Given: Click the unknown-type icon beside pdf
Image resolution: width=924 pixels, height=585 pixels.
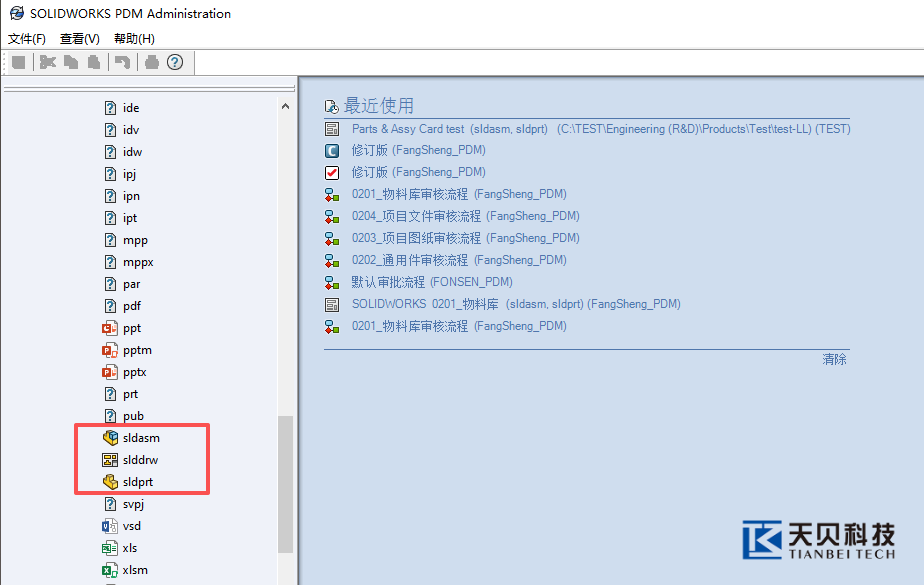Looking at the screenshot, I should click(110, 306).
